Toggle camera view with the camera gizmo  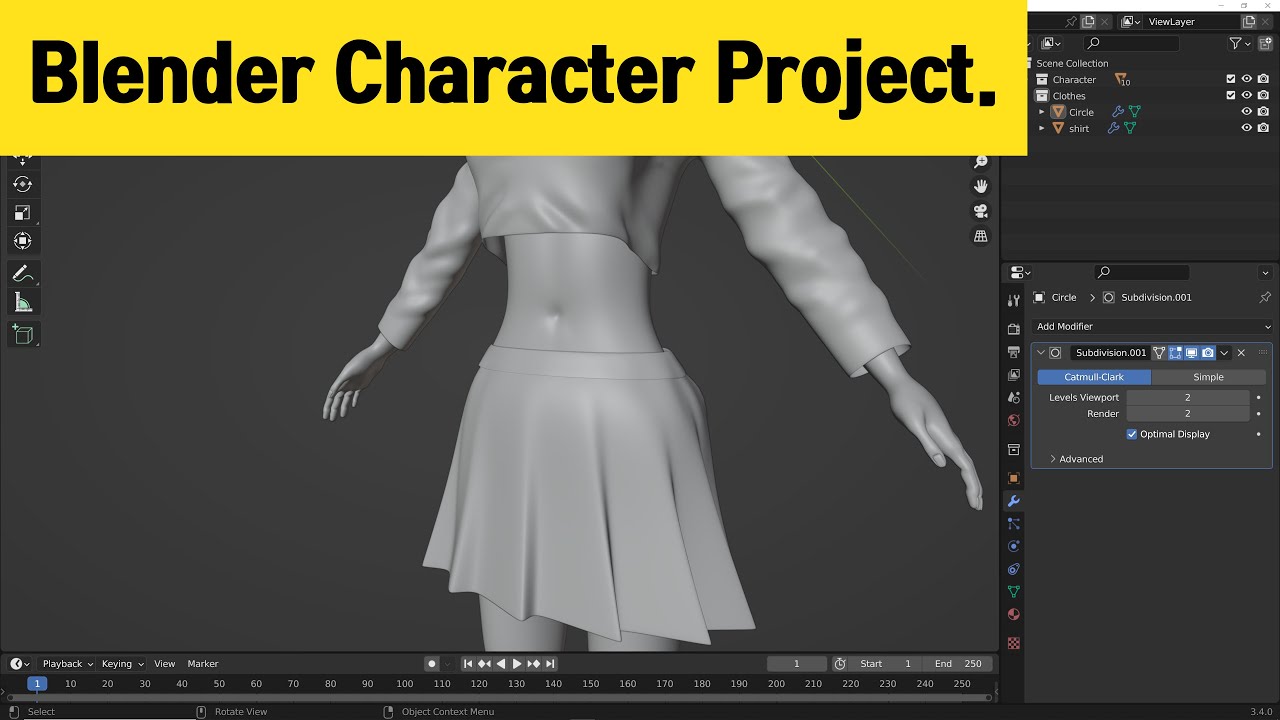pyautogui.click(x=981, y=211)
